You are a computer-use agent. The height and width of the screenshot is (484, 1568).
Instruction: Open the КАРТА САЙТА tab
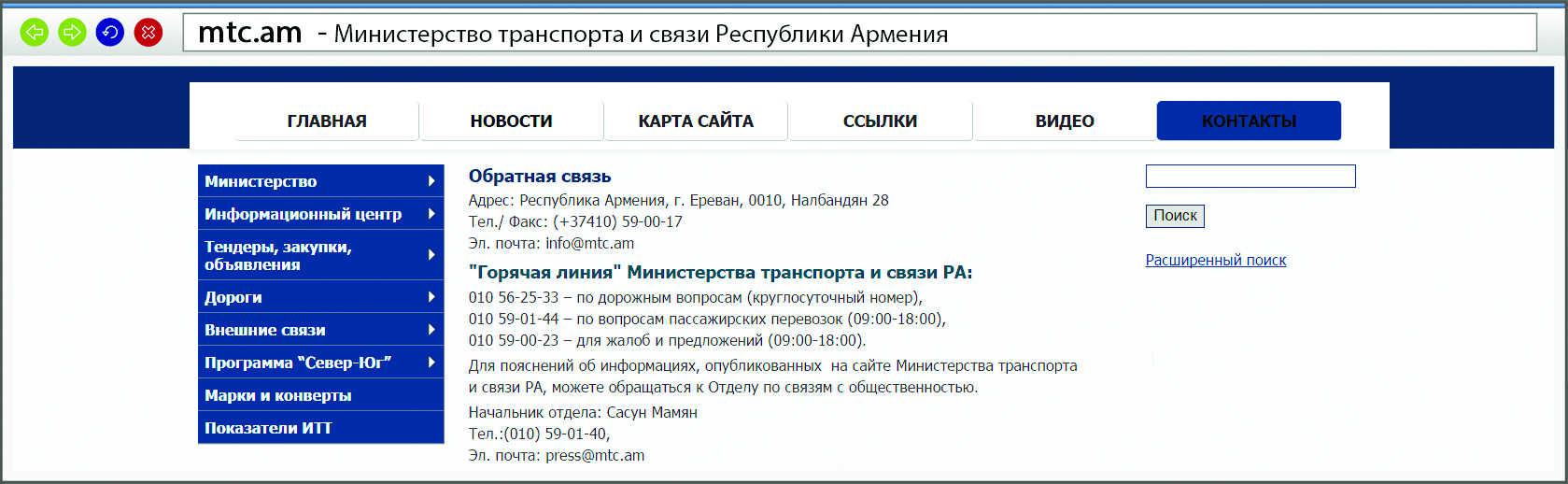pyautogui.click(x=696, y=121)
